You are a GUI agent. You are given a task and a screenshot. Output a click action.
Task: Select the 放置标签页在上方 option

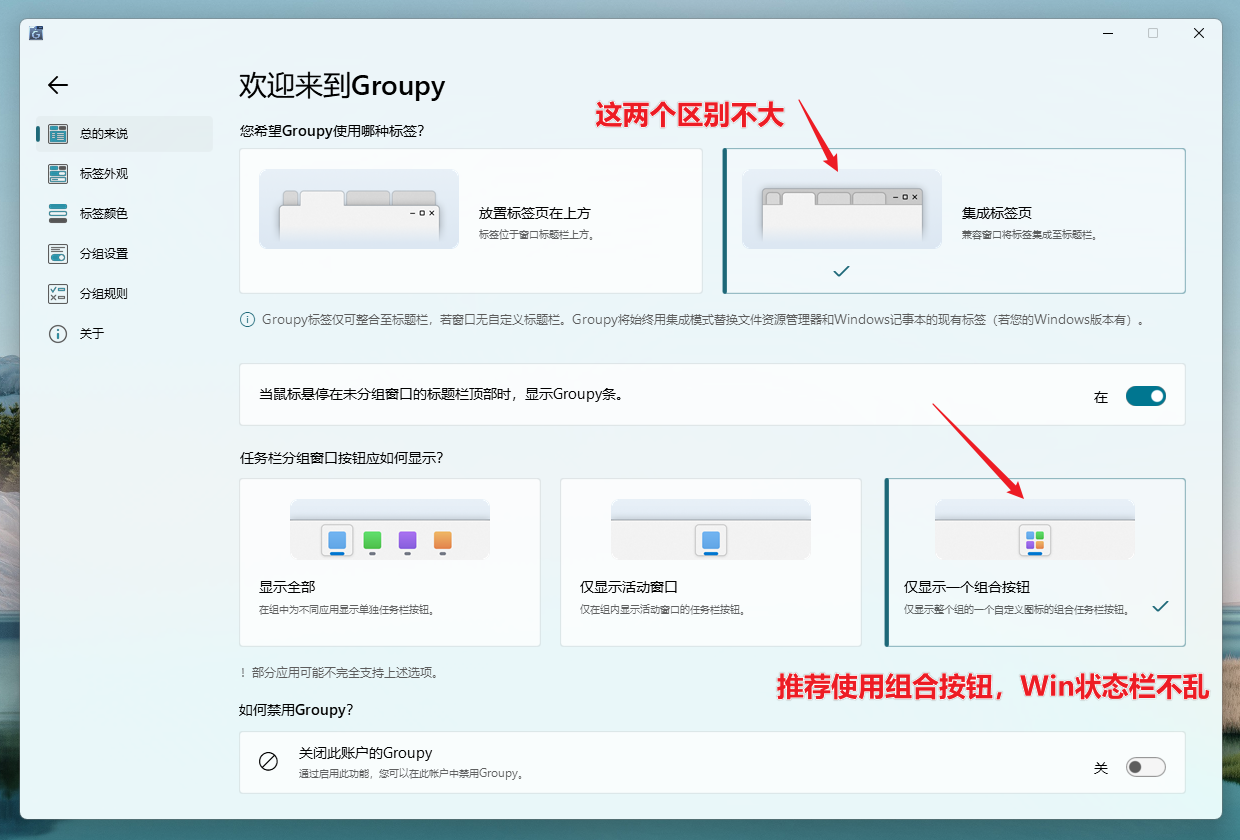pos(471,221)
